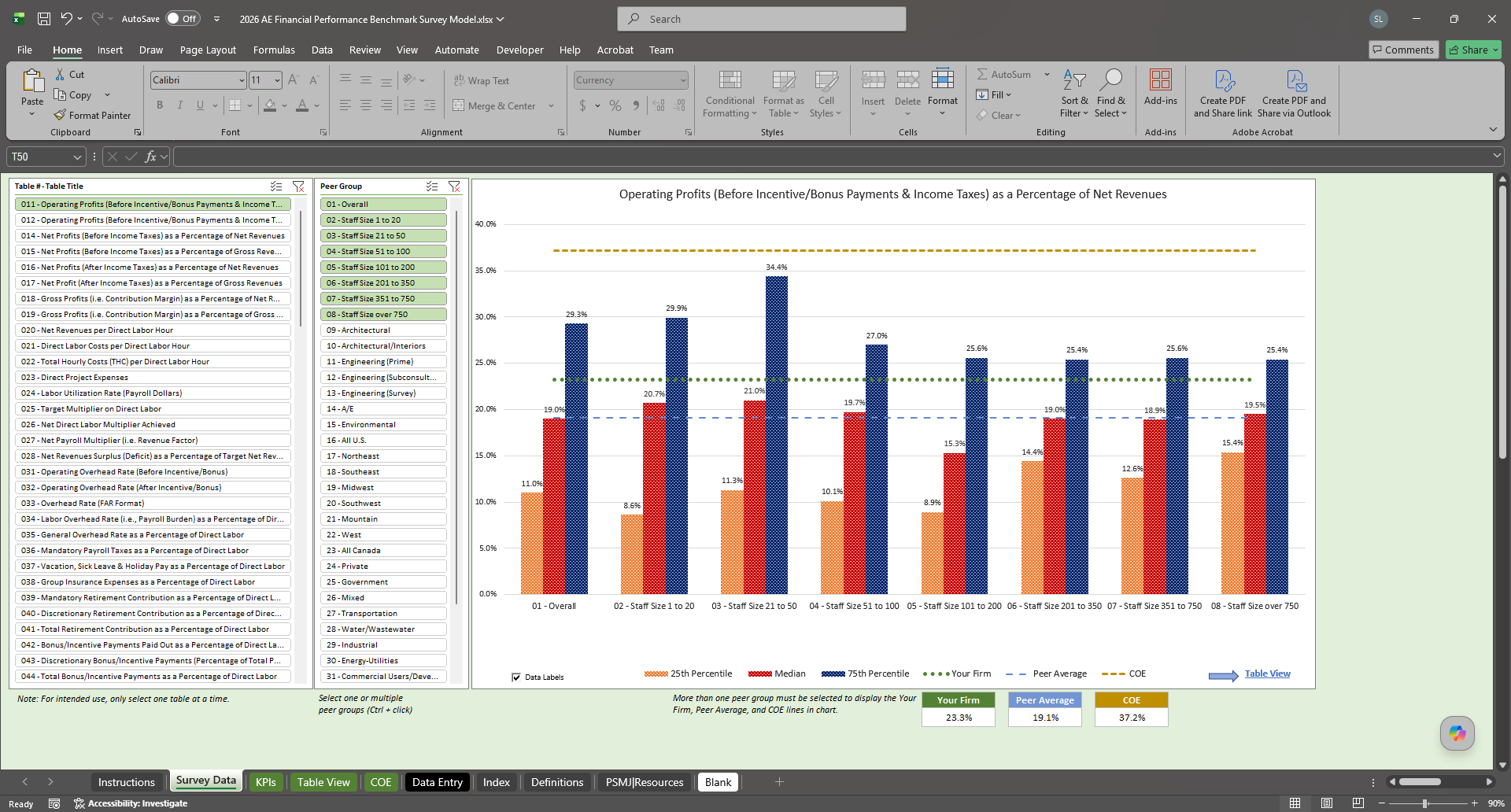Open the Copilot floating button

tap(1457, 733)
